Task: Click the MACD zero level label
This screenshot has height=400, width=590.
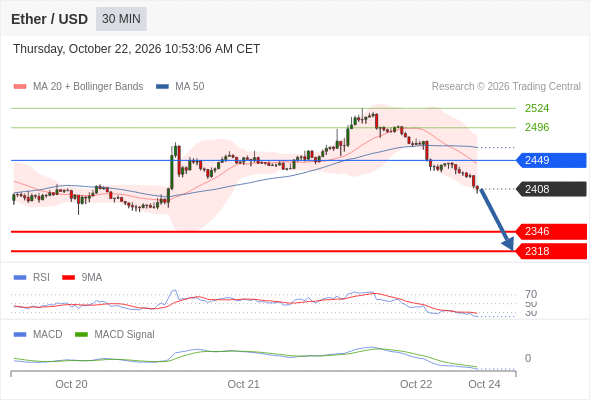Action: click(528, 358)
